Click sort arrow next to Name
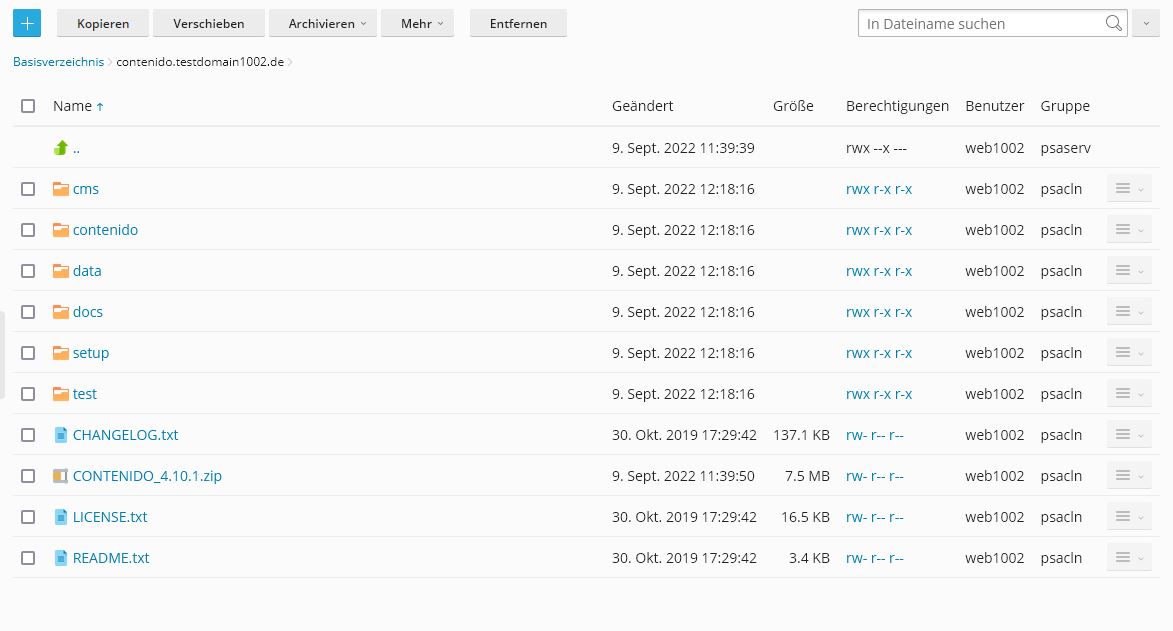 coord(99,107)
